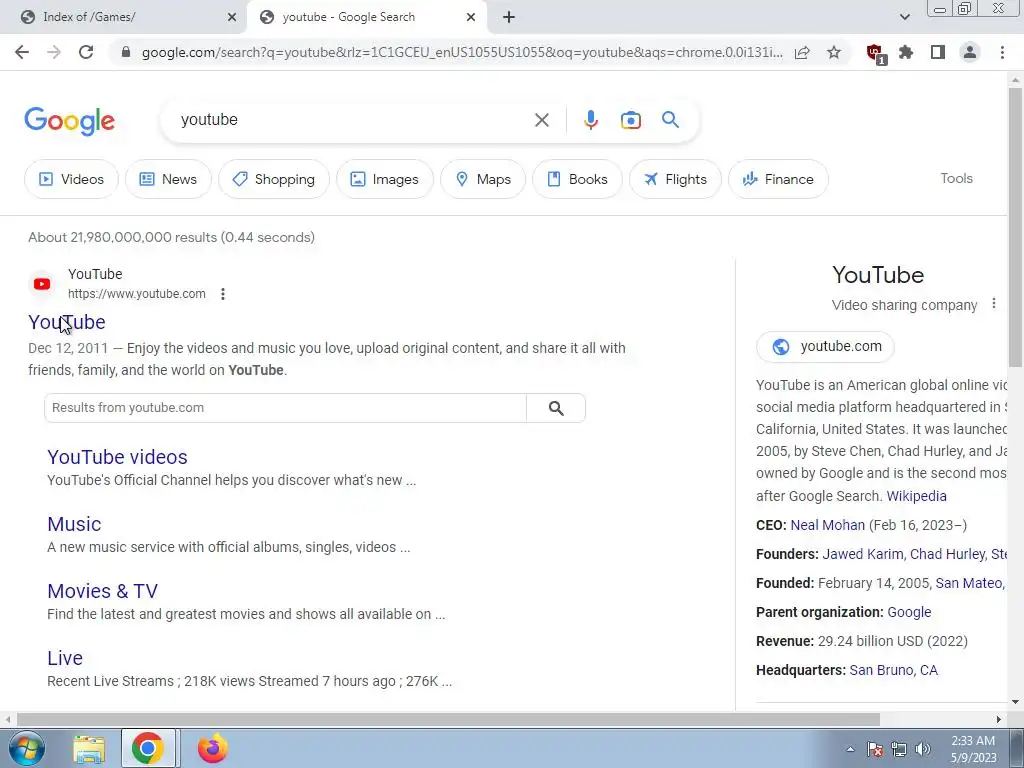The image size is (1024, 768).
Task: Open the Live sitelink
Action: [65, 658]
